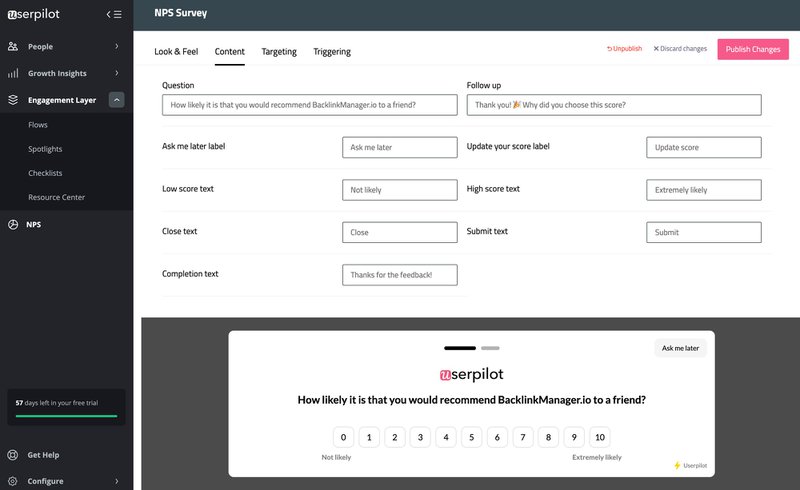Choose score 0 in the survey preview
This screenshot has height=490, width=800.
pos(343,437)
